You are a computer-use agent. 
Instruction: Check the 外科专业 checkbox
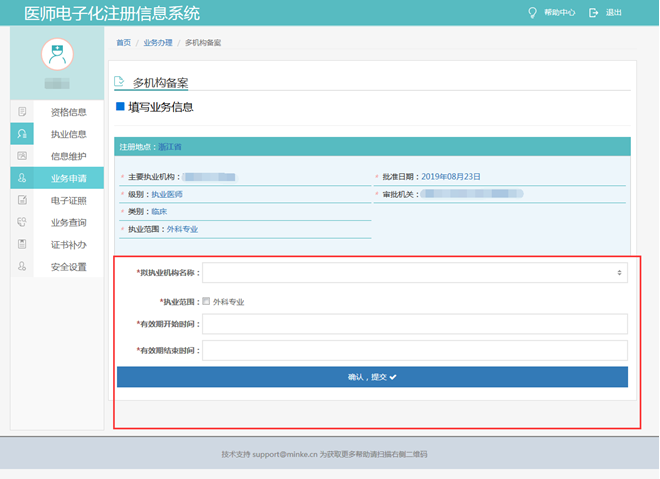click(206, 301)
